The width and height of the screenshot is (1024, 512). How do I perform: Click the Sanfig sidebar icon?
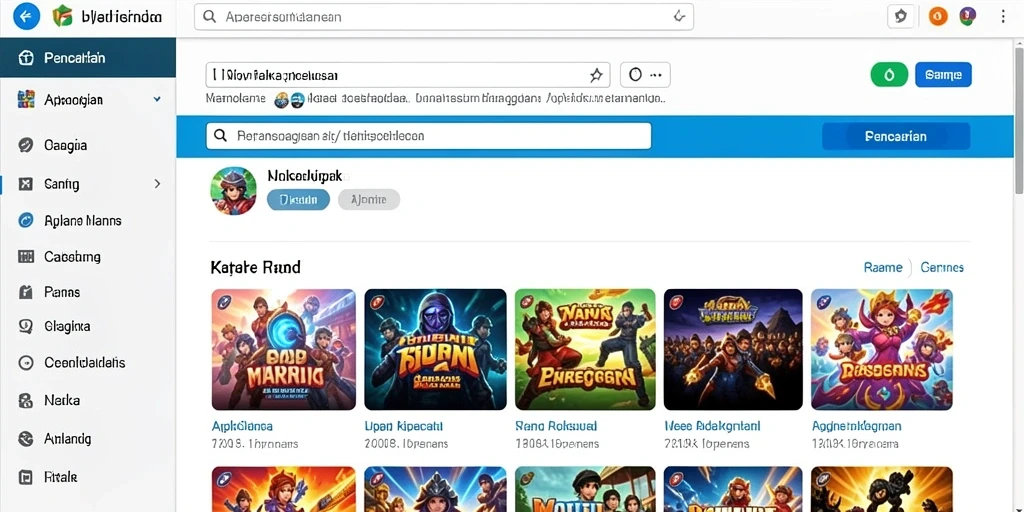pyautogui.click(x=26, y=184)
